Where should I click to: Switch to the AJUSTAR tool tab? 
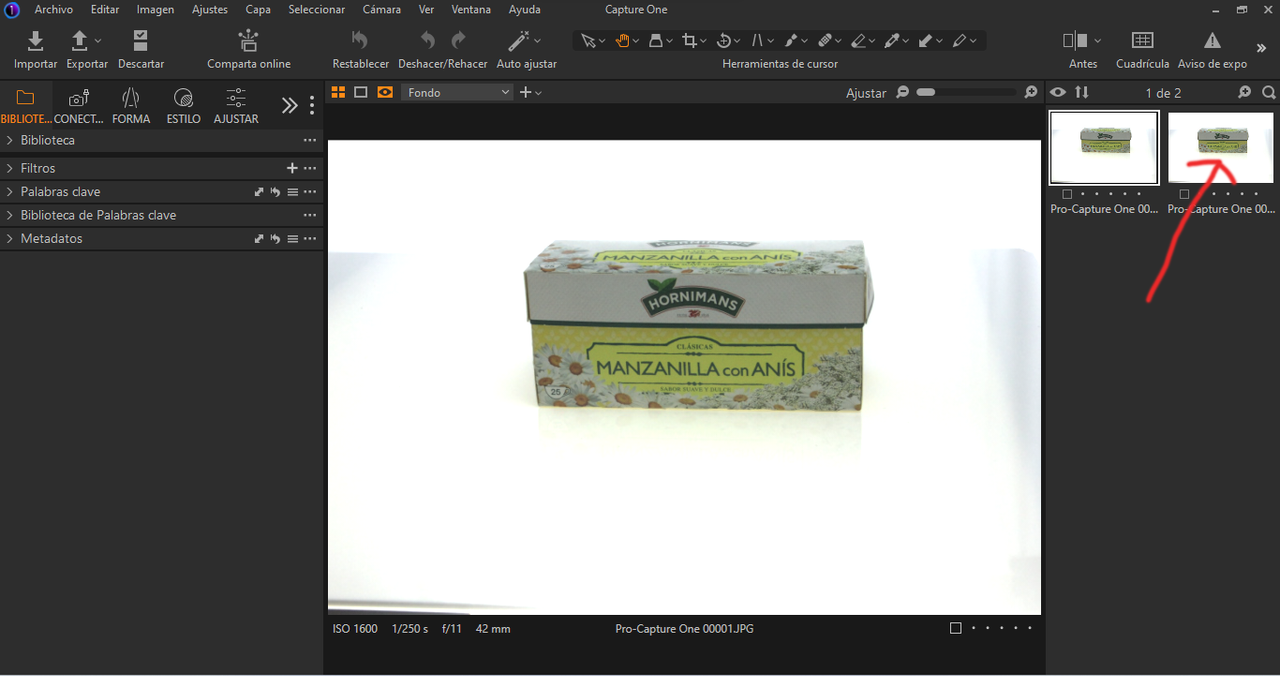[236, 106]
